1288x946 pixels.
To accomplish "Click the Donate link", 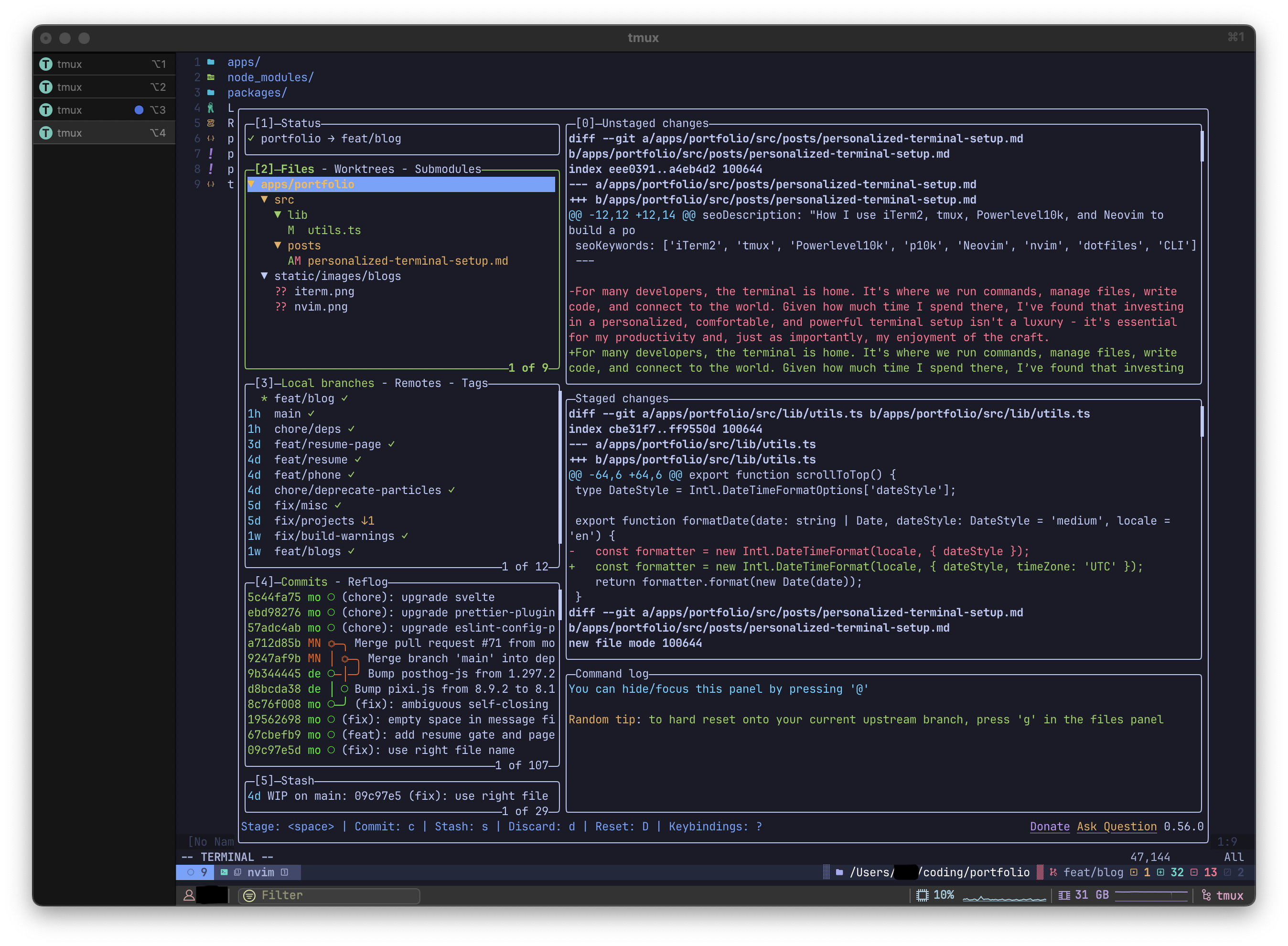I will tap(1050, 827).
